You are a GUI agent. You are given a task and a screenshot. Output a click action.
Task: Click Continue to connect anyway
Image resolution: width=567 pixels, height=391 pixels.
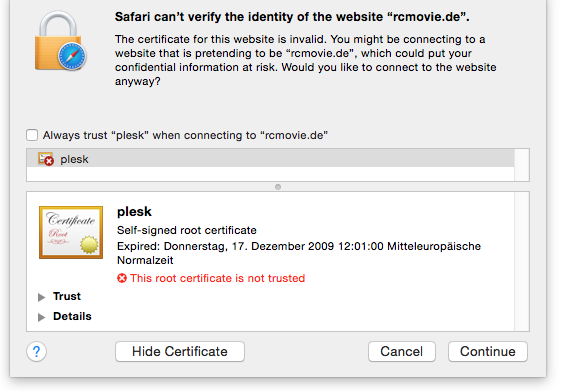[x=488, y=351]
